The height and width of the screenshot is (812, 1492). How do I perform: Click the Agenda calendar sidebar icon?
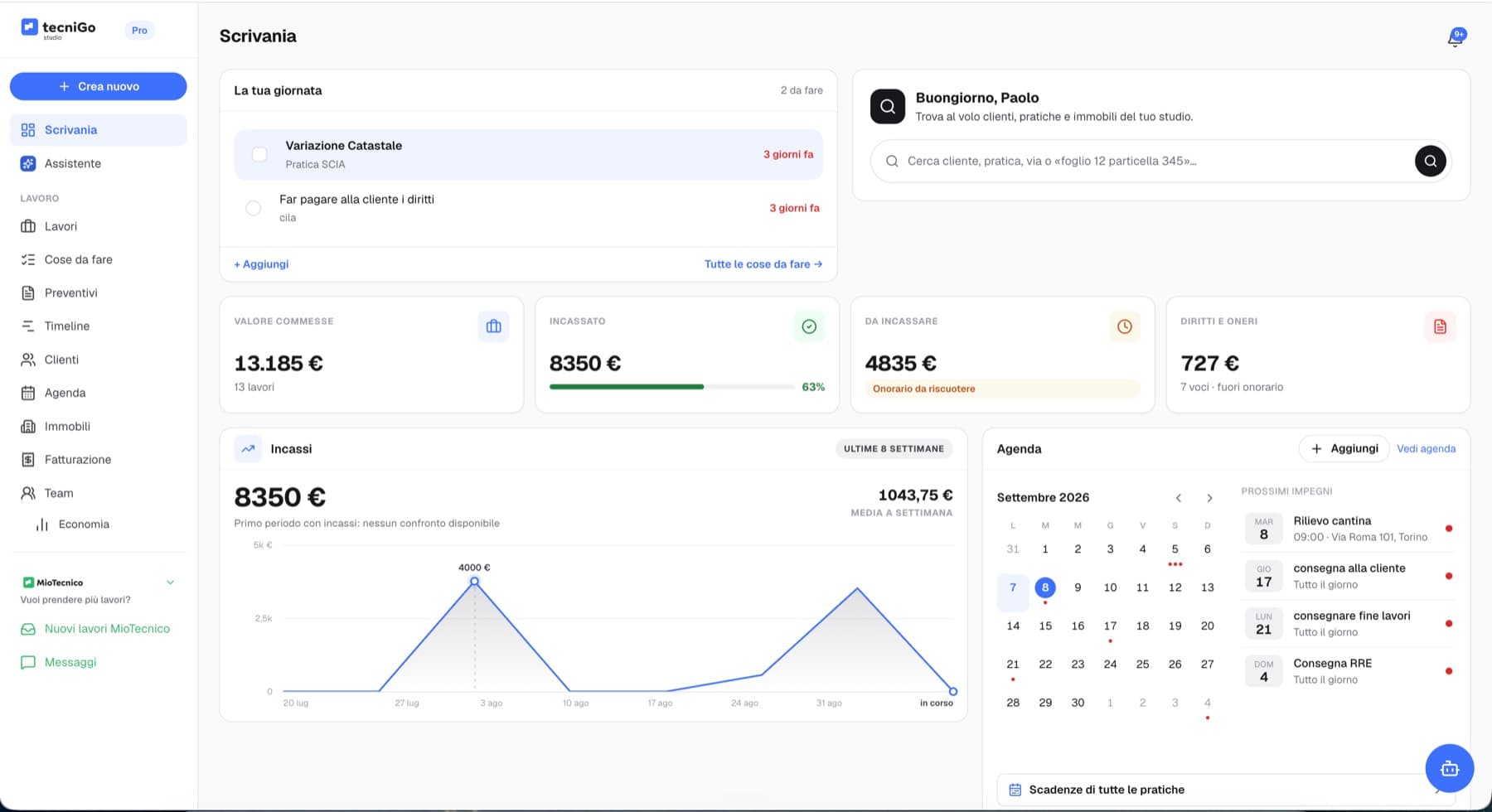tap(28, 393)
